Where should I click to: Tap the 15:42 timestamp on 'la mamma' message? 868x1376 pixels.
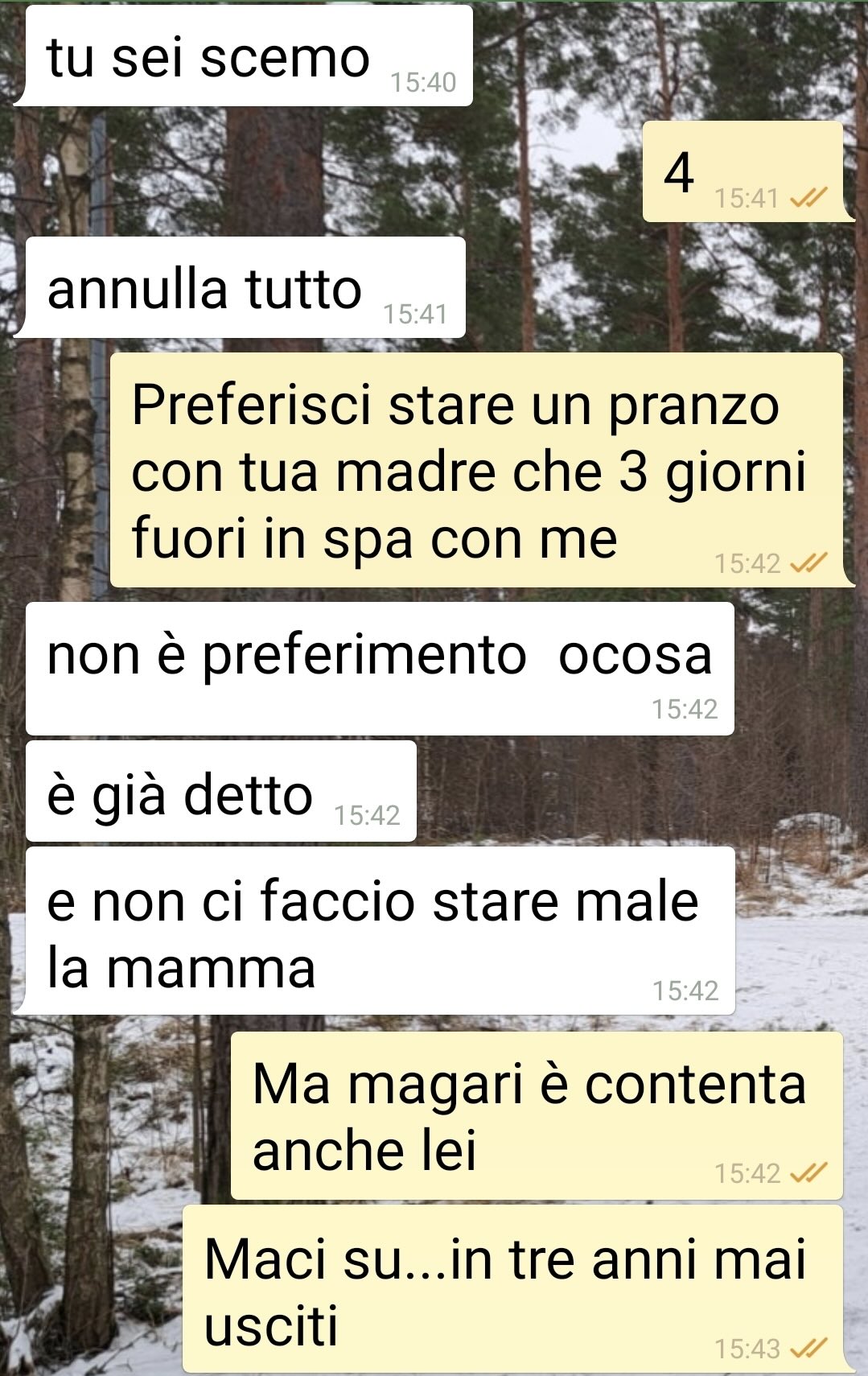[685, 991]
